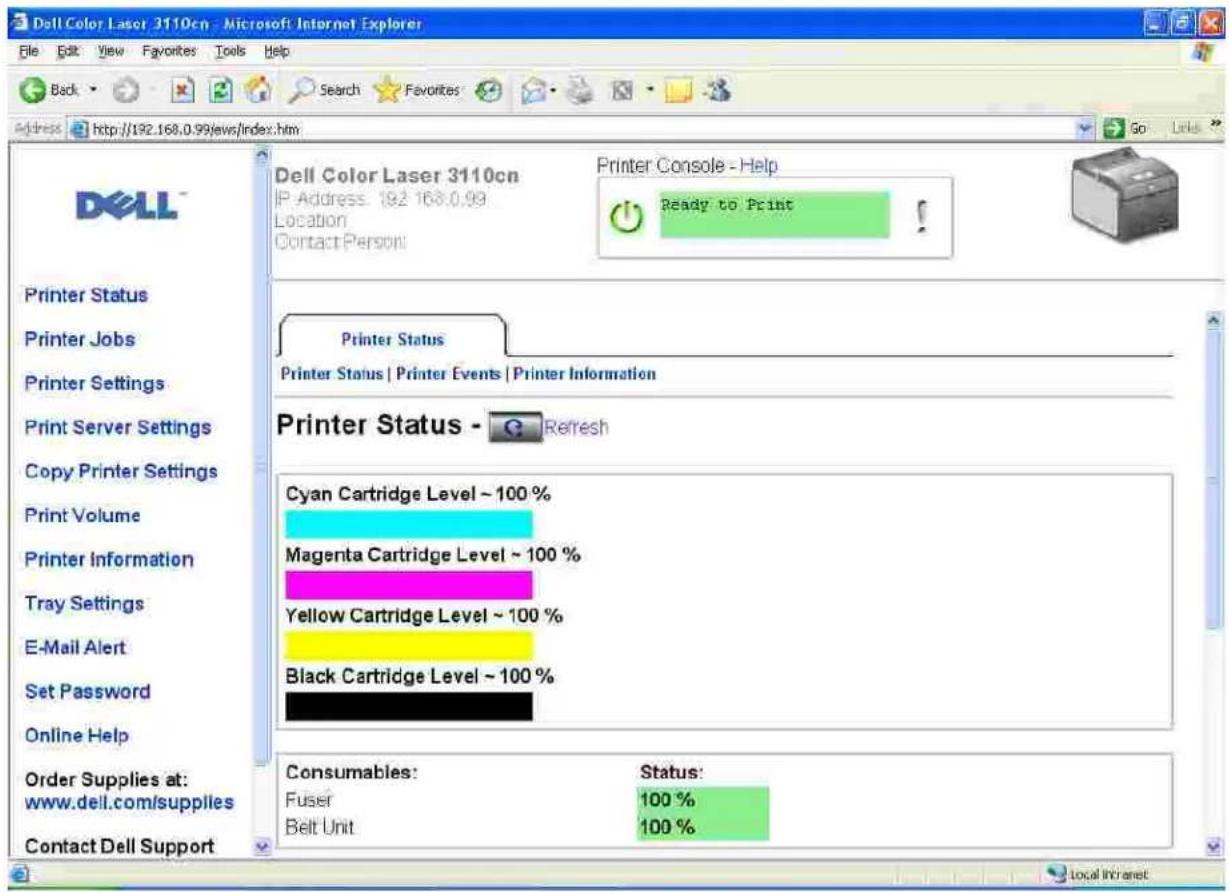
Task: Go to Printer Settings link
Action: tap(94, 383)
